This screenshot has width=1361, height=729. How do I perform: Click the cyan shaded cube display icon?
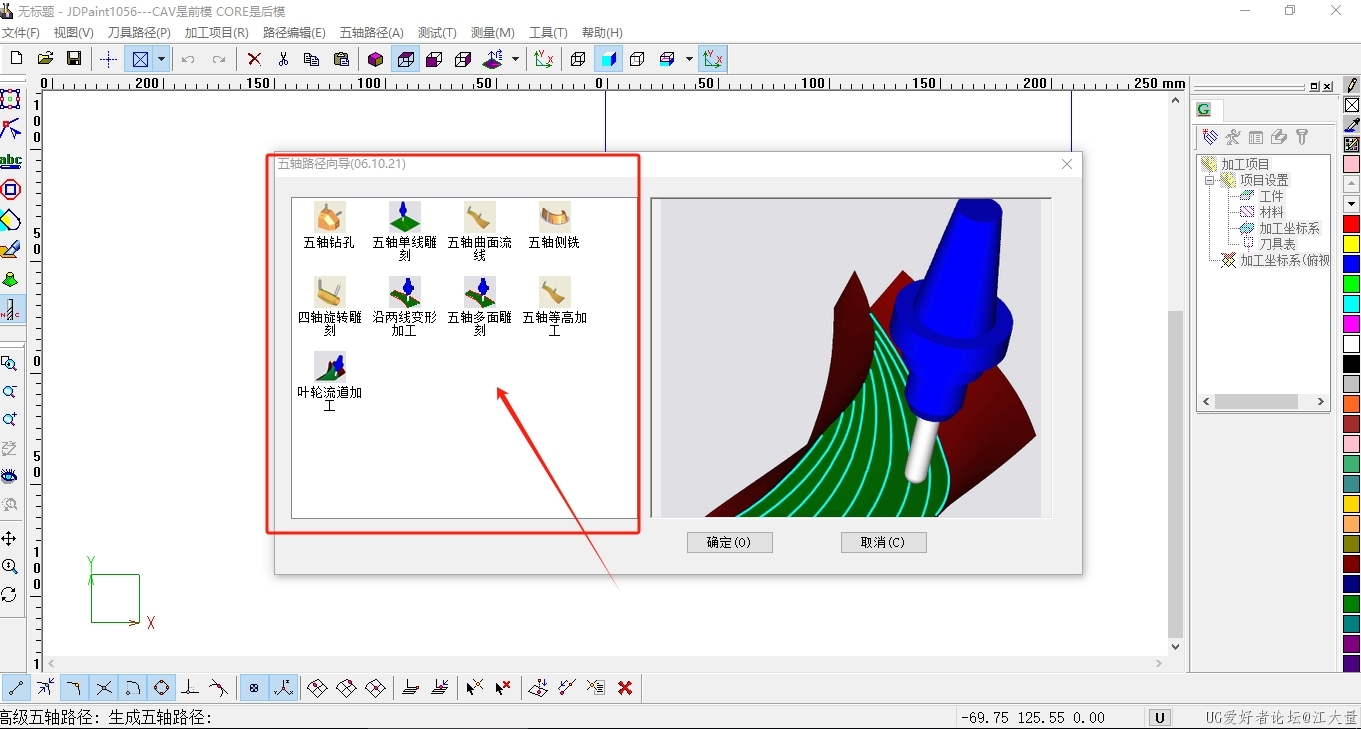click(608, 59)
